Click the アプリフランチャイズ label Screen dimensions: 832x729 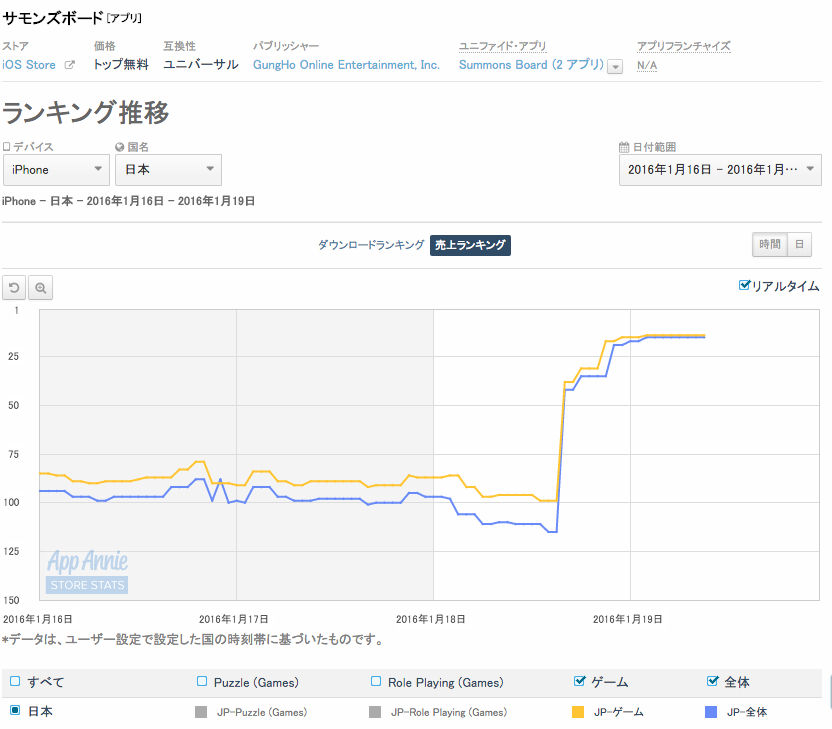pos(683,46)
